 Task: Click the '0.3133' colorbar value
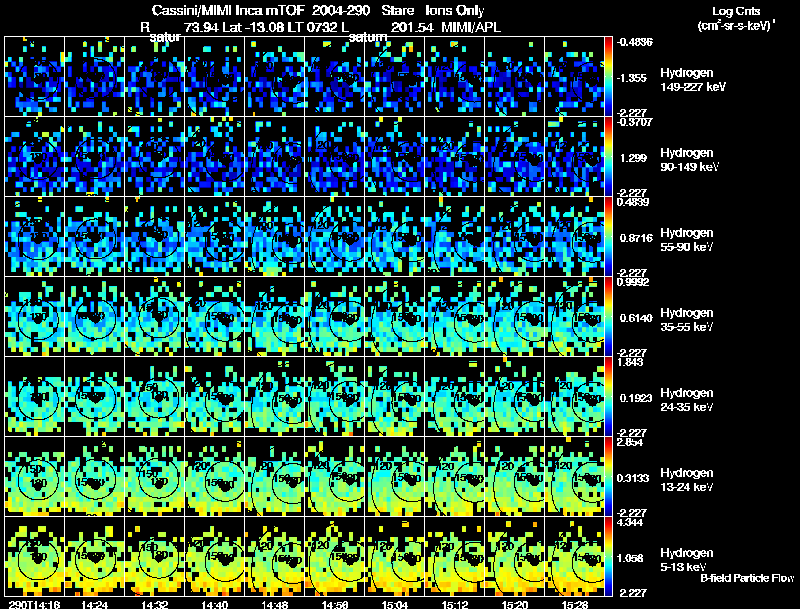pyautogui.click(x=633, y=478)
